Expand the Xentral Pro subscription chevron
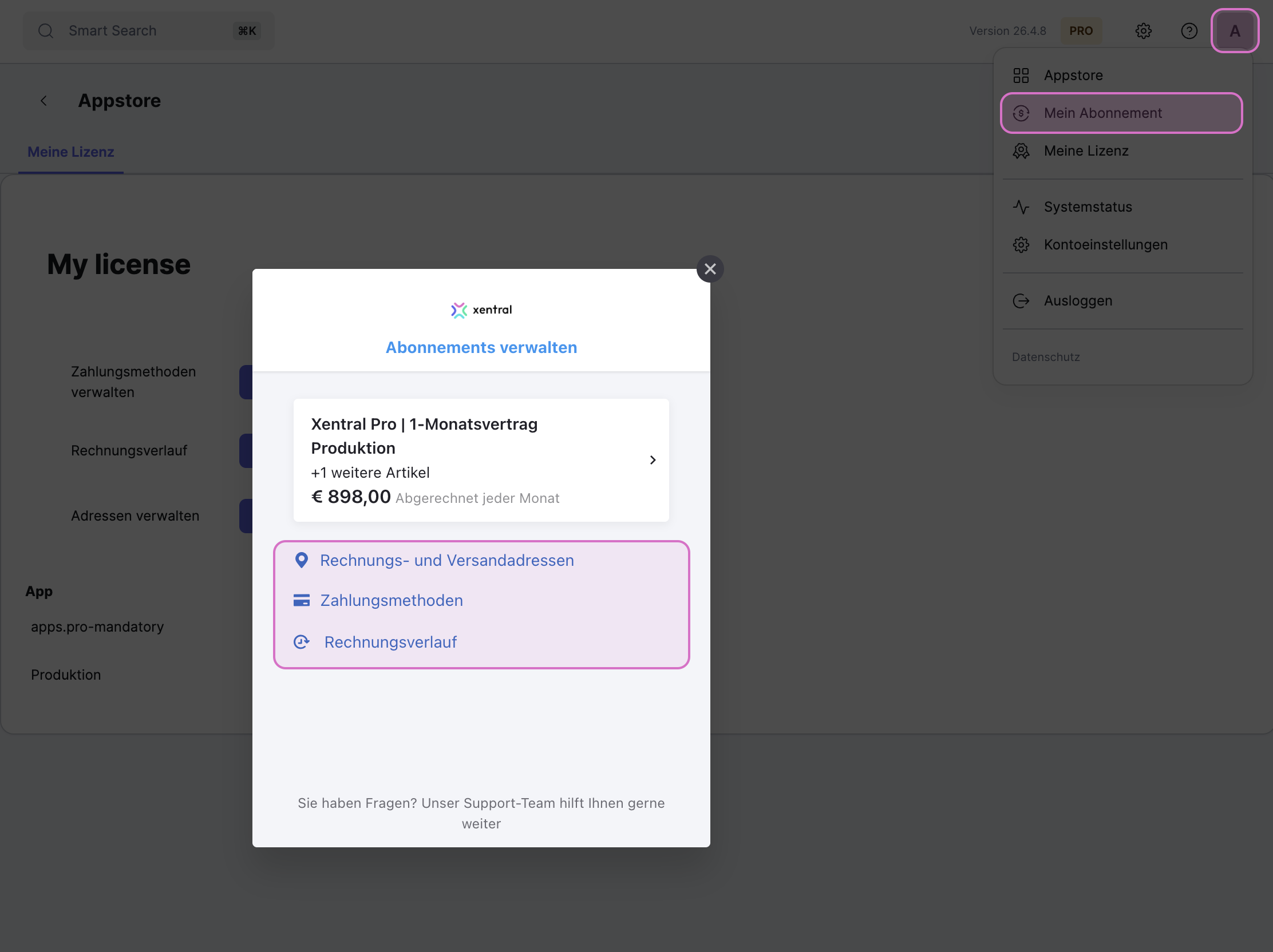 (x=652, y=460)
